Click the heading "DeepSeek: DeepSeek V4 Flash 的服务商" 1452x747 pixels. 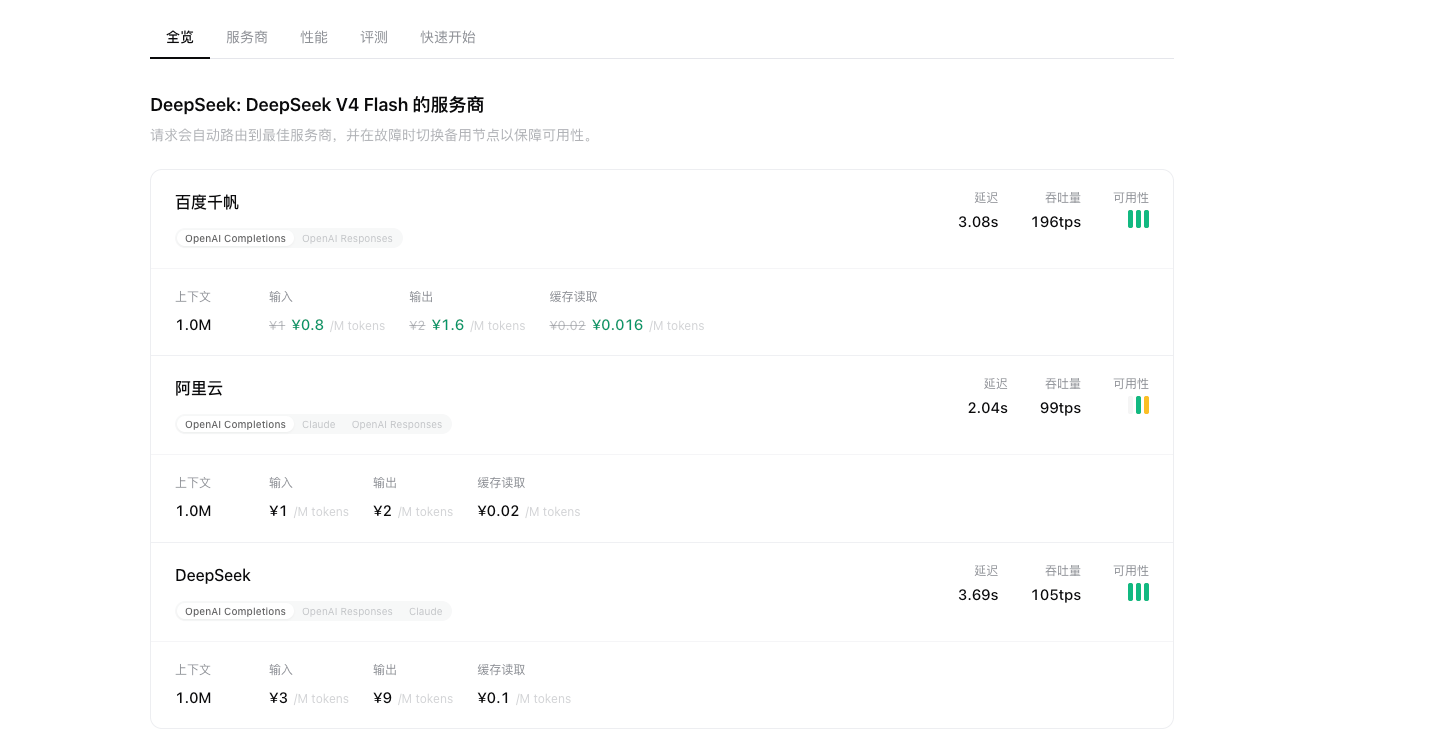[317, 105]
